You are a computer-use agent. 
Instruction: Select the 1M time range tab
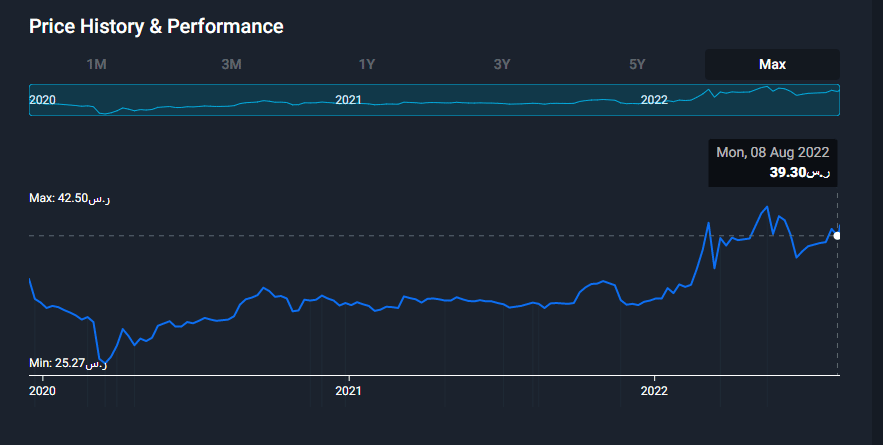[96, 64]
